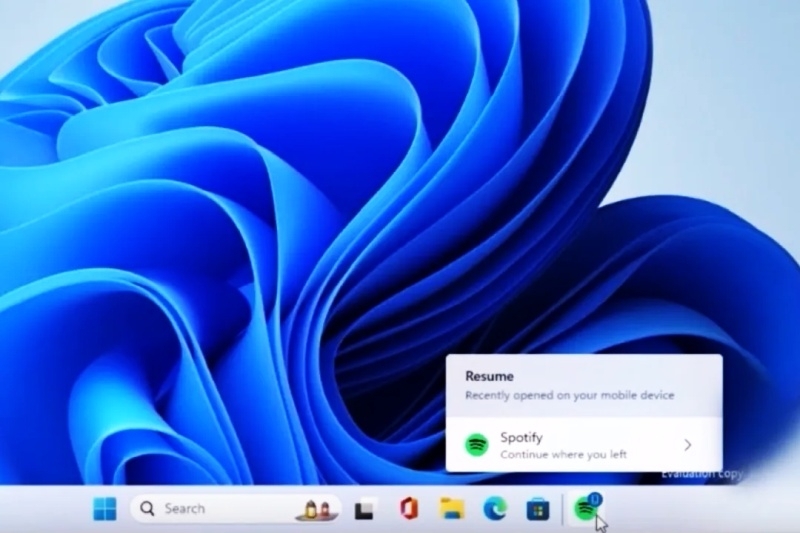Expand the Spotify entry chevron arrow
This screenshot has width=800, height=533.
click(x=688, y=445)
